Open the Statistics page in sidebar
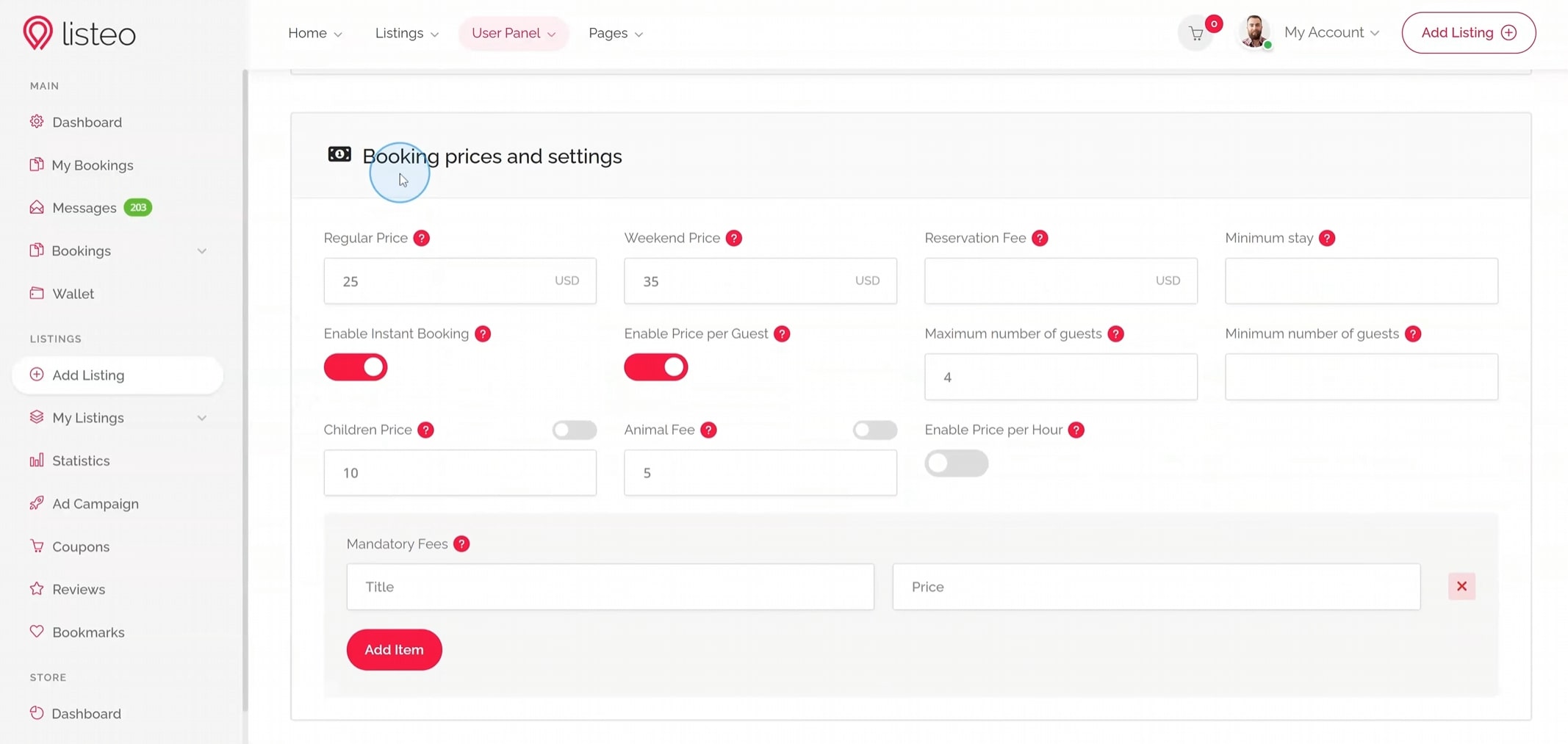1568x744 pixels. (x=81, y=461)
